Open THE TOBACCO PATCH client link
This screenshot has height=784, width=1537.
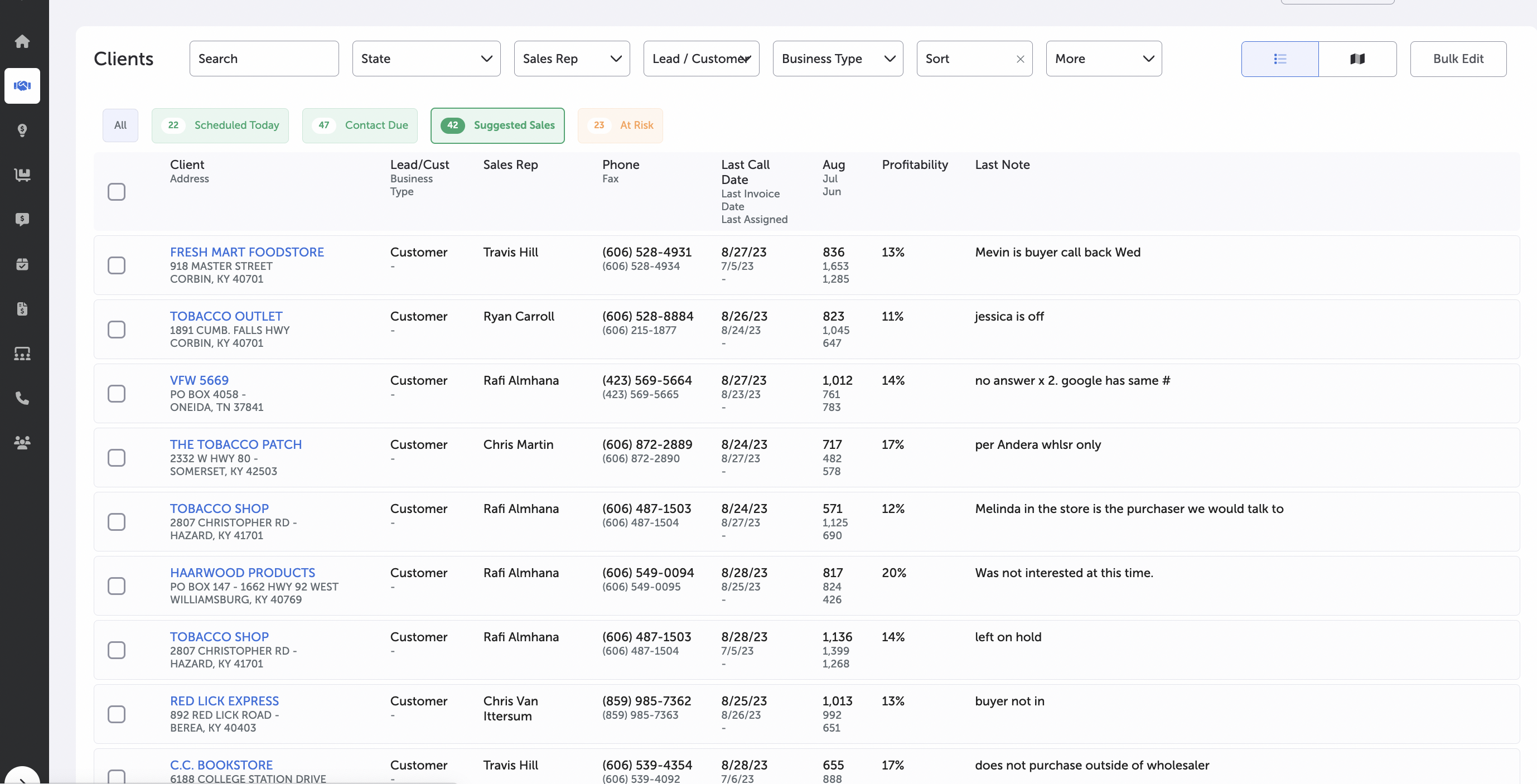click(x=235, y=444)
